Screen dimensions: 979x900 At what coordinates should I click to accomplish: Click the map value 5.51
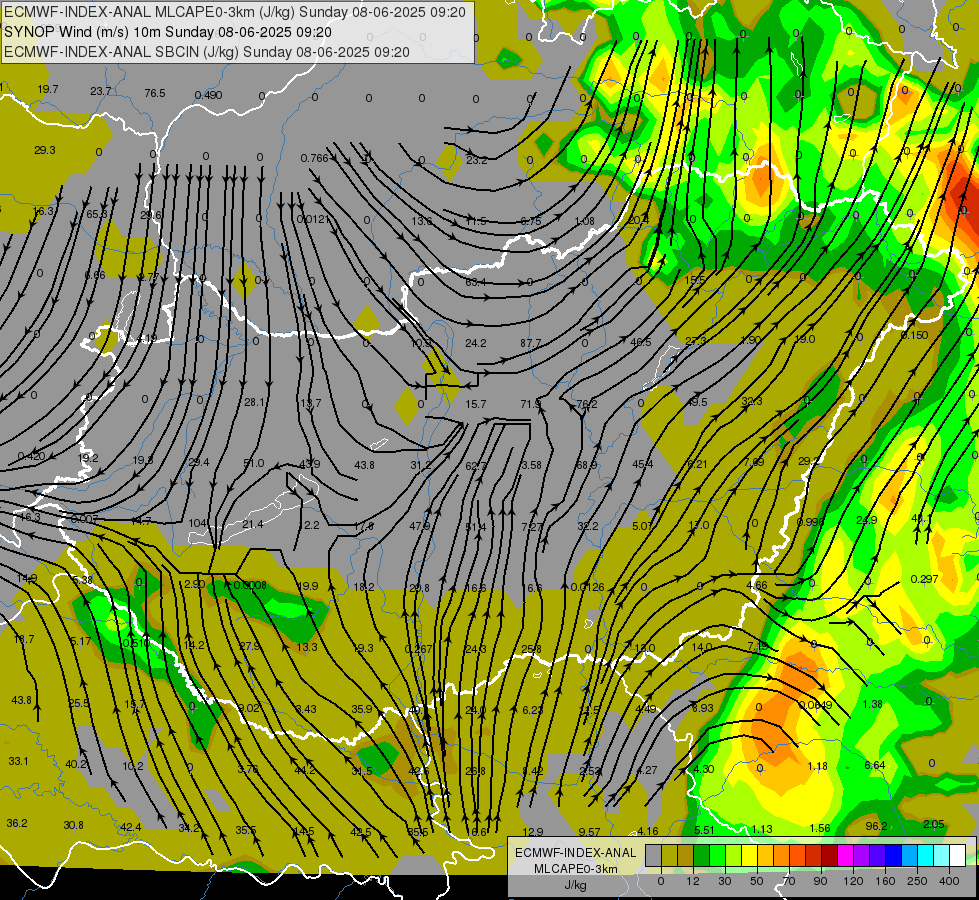[x=704, y=830]
